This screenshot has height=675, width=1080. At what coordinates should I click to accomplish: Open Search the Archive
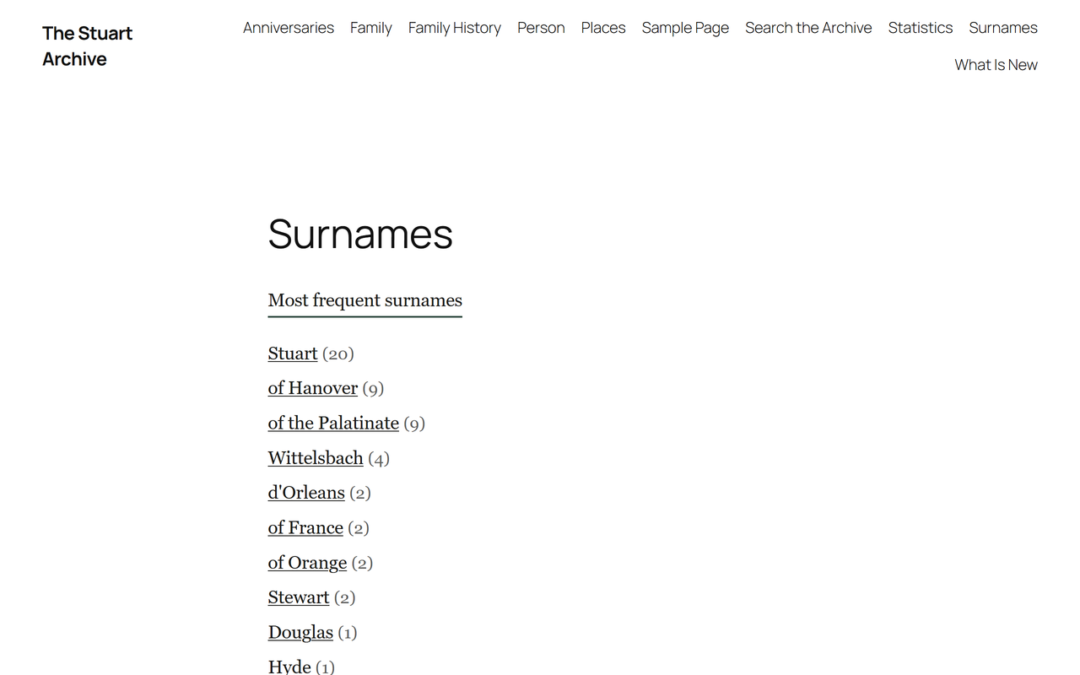[808, 28]
